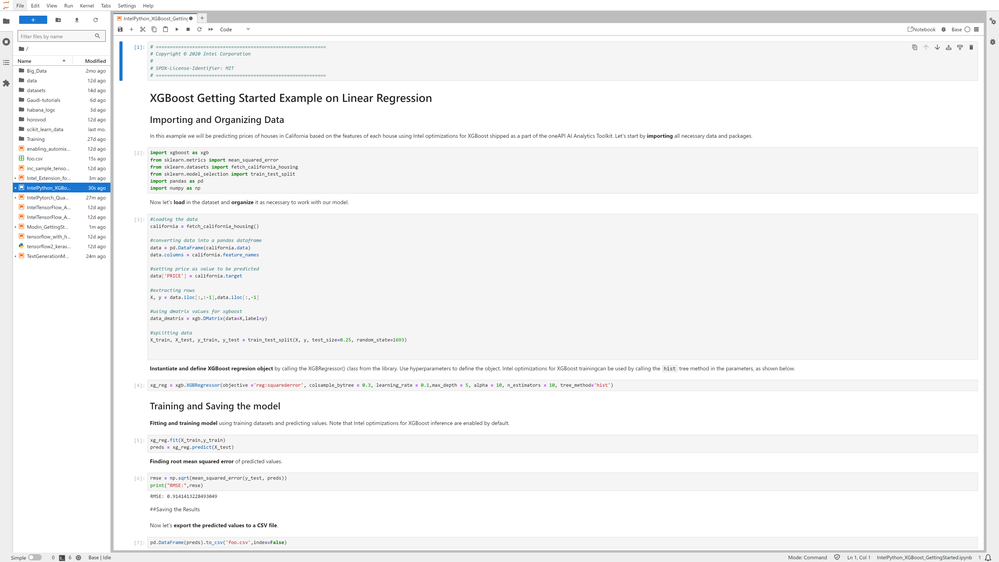999x562 pixels.
Task: Click the blue new launcher button
Action: (33, 20)
